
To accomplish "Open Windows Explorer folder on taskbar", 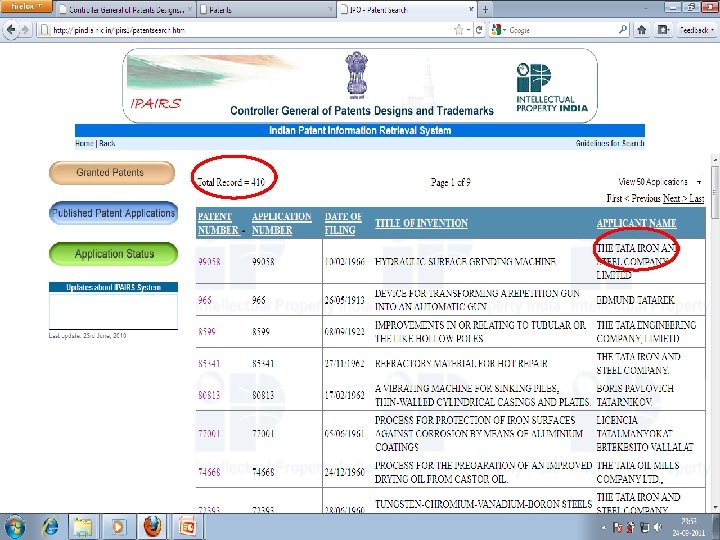I will point(84,527).
